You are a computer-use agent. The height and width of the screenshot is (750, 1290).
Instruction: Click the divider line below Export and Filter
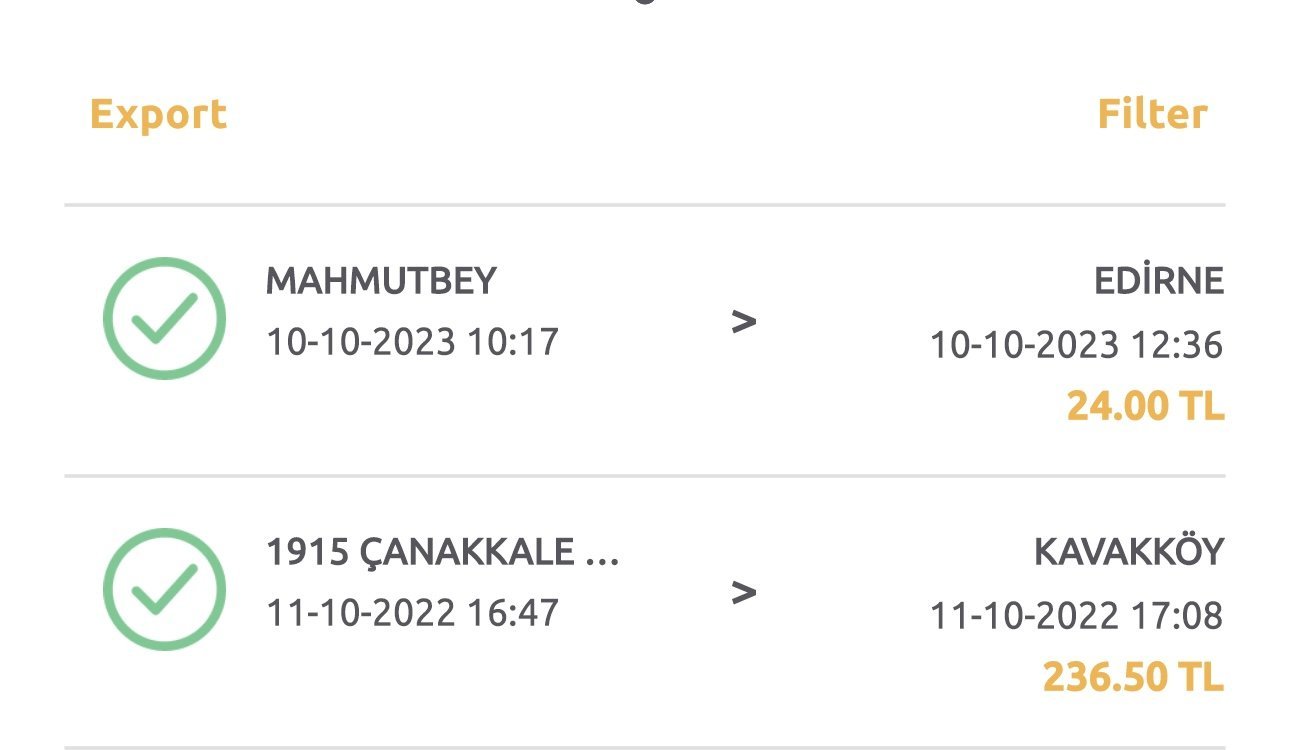645,205
